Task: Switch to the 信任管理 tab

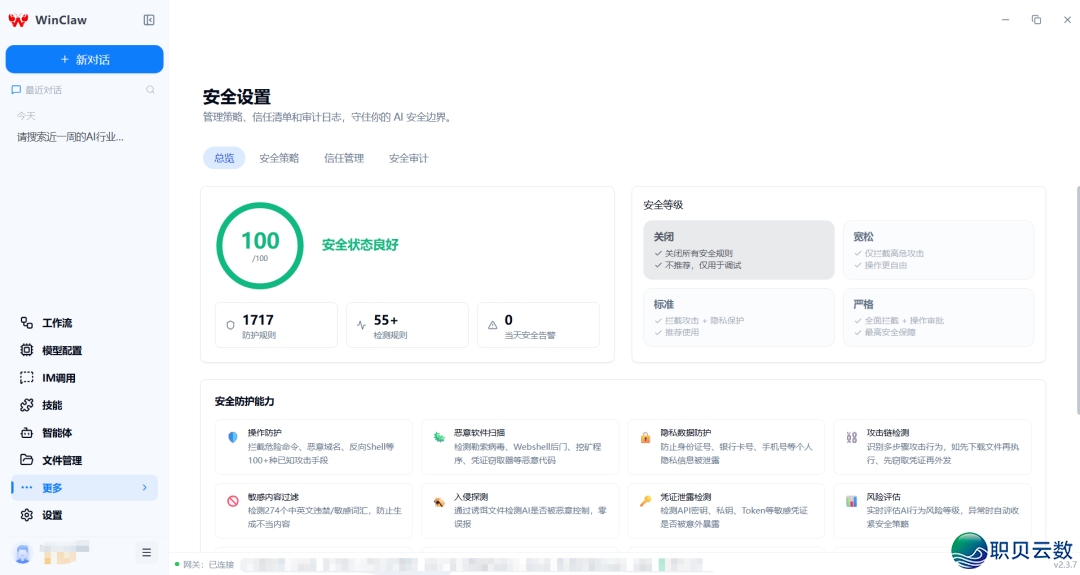Action: click(x=344, y=158)
